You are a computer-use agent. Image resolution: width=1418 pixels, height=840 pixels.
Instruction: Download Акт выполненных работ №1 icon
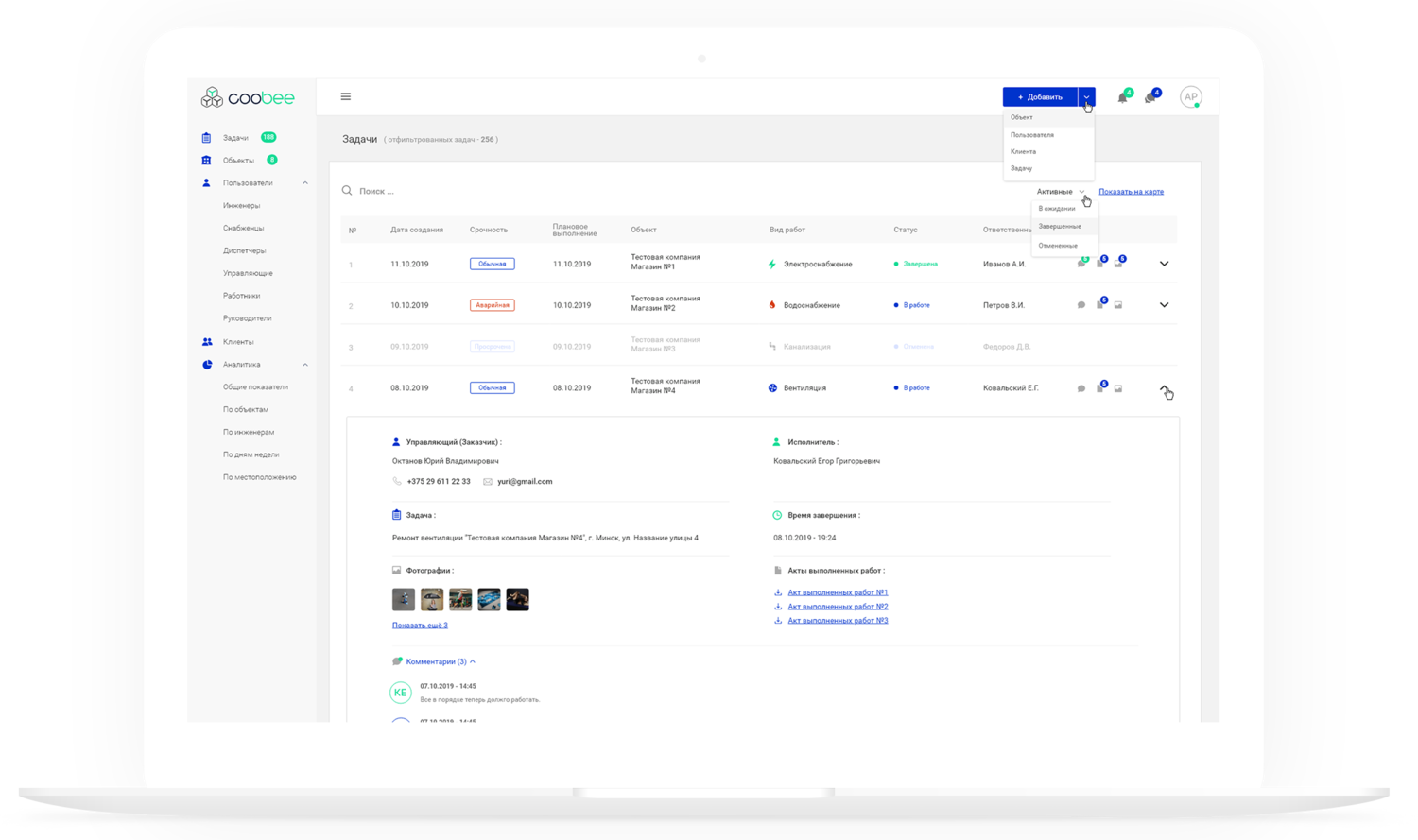(x=778, y=592)
